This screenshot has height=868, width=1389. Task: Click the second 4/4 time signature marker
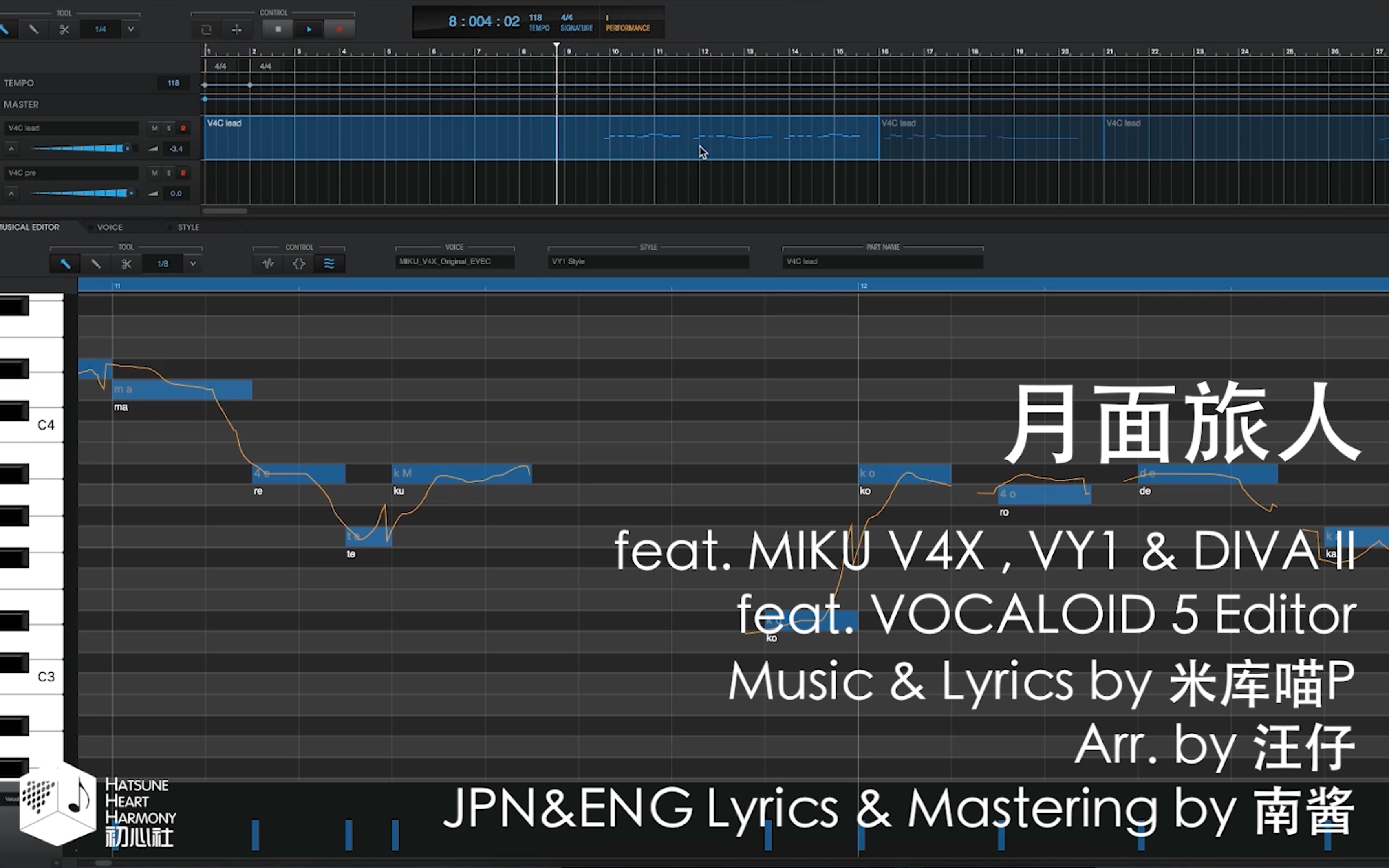click(x=265, y=66)
